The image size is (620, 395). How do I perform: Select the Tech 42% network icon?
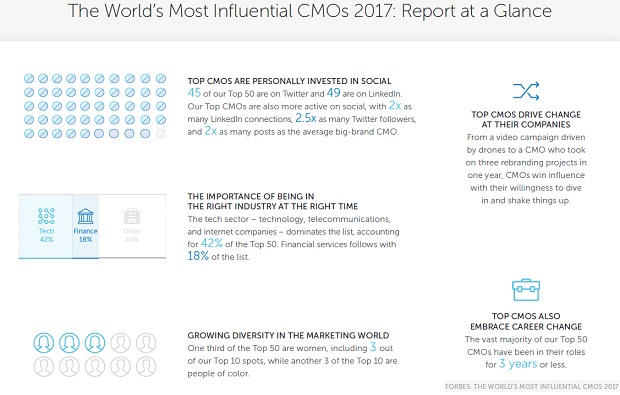(x=46, y=216)
